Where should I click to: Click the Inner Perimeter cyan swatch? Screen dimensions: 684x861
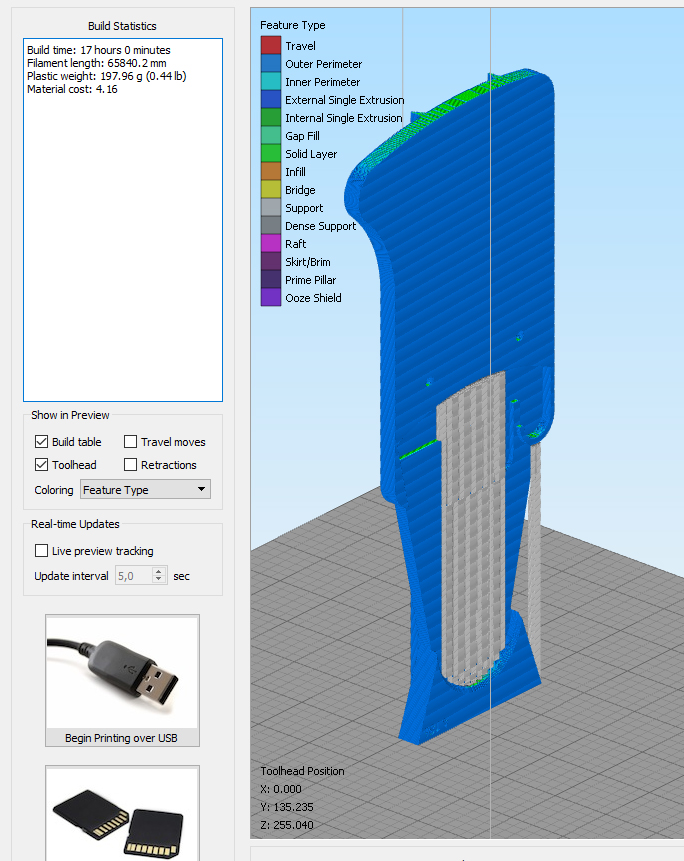coord(271,82)
